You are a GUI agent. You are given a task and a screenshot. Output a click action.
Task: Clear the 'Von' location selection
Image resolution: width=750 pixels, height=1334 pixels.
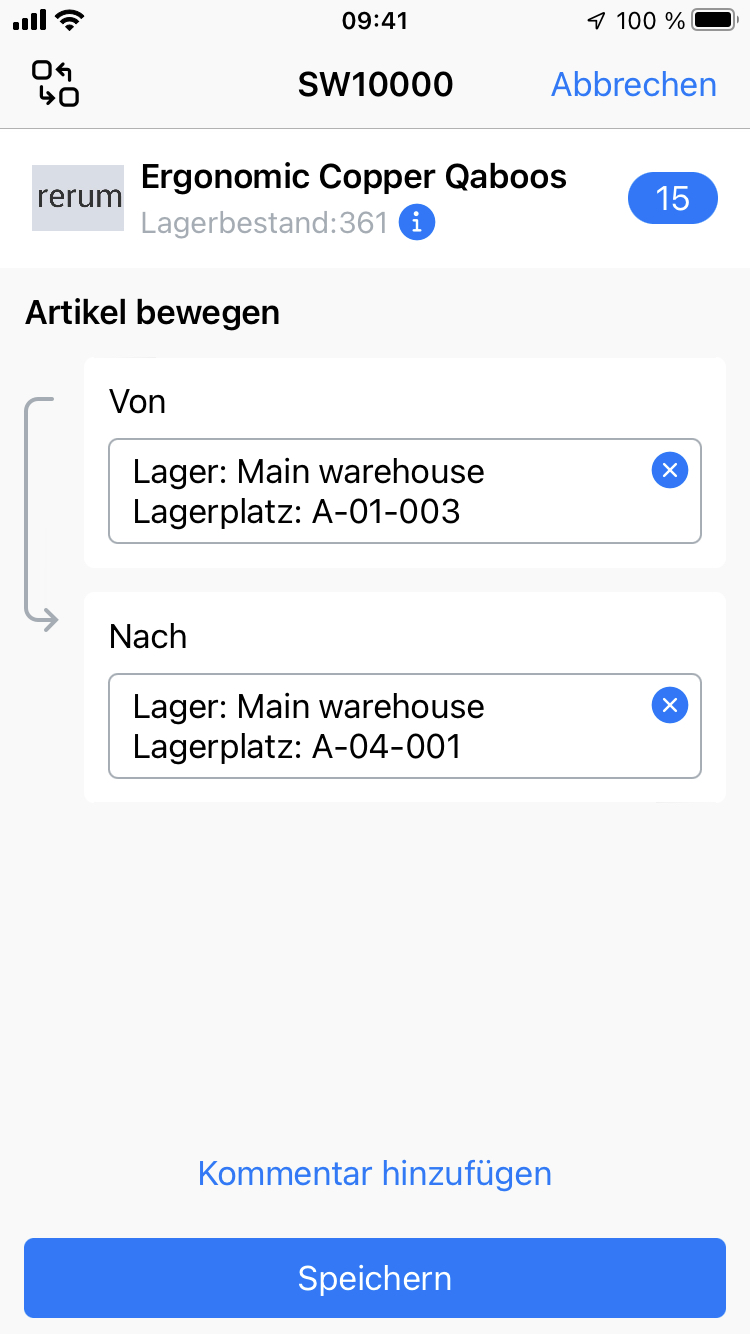point(669,470)
